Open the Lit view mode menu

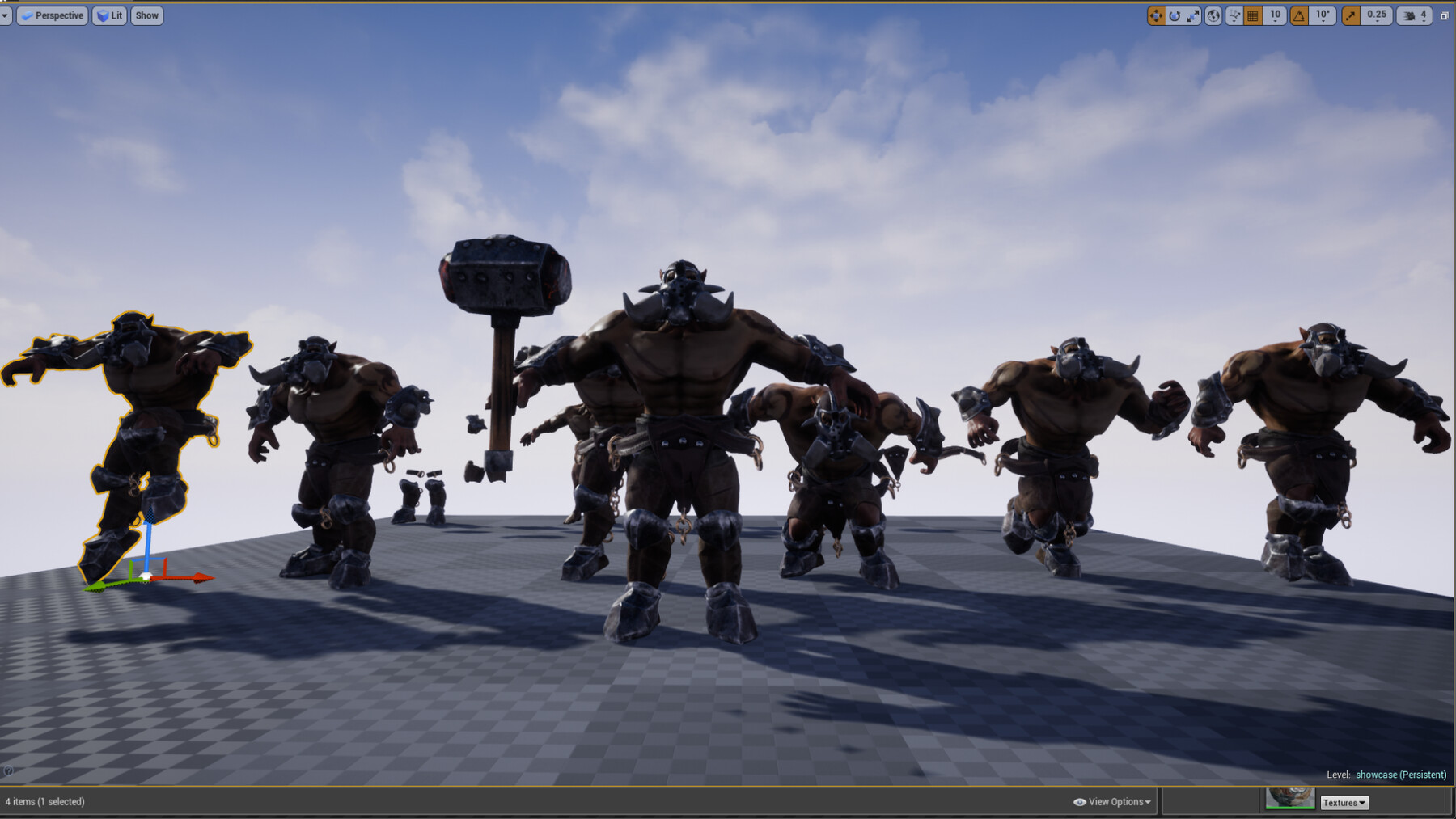[x=109, y=15]
